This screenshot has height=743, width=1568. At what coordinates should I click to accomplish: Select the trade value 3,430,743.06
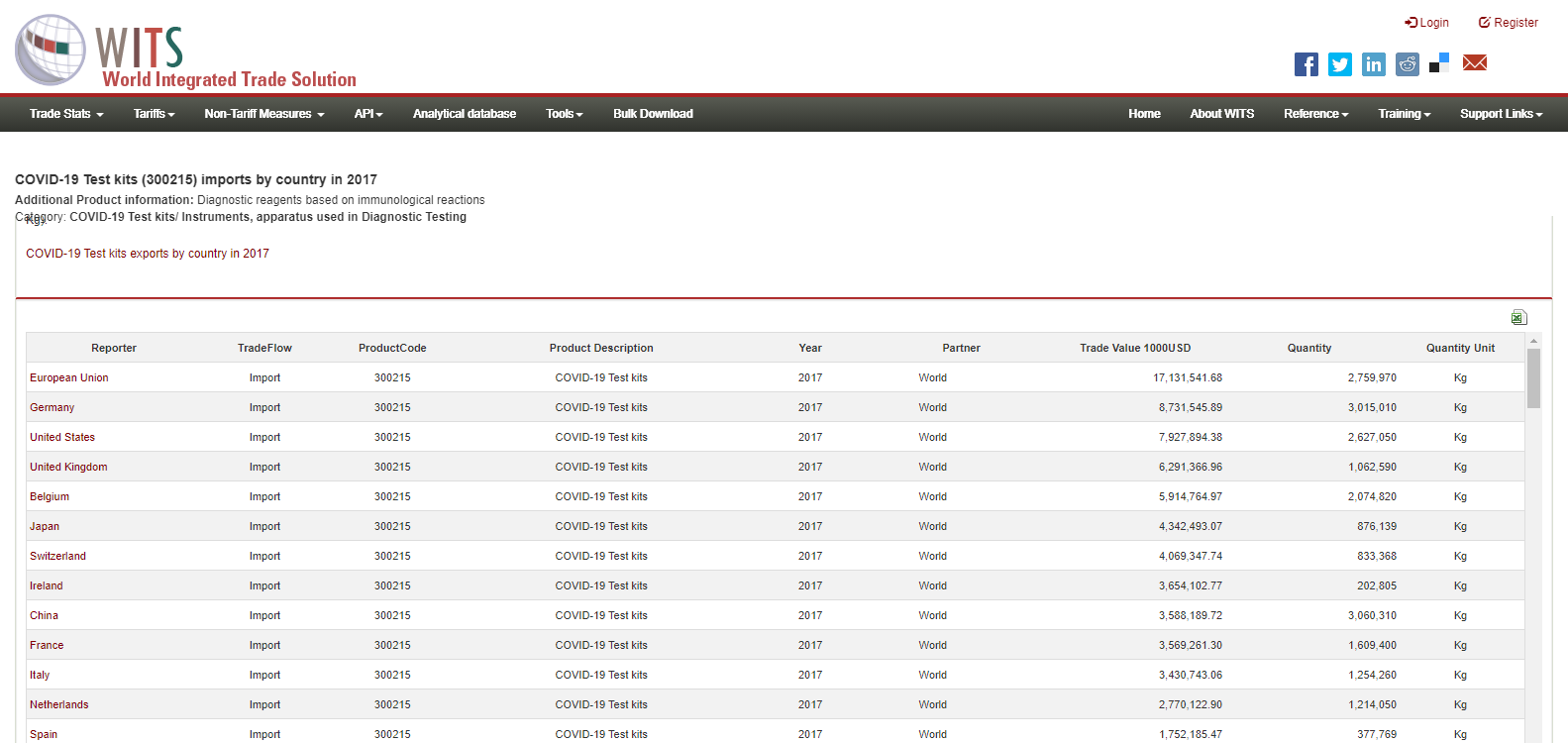pos(1191,675)
